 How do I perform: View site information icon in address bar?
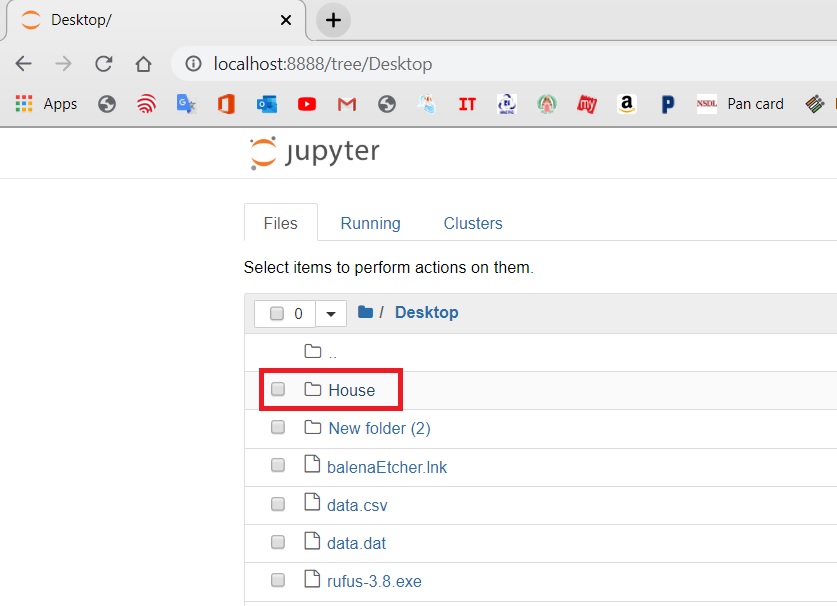(x=193, y=64)
